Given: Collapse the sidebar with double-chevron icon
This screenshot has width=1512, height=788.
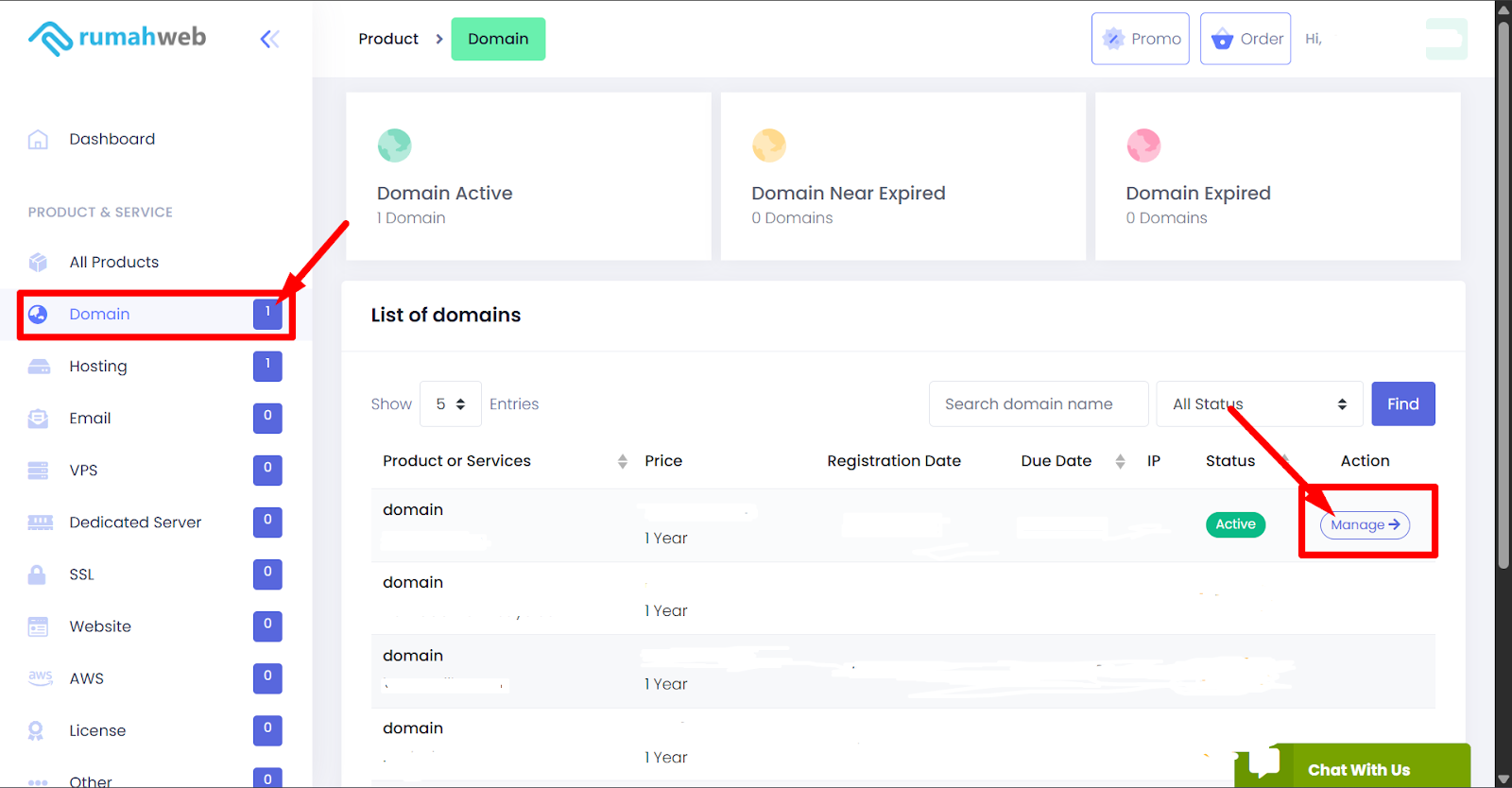Looking at the screenshot, I should [x=269, y=39].
